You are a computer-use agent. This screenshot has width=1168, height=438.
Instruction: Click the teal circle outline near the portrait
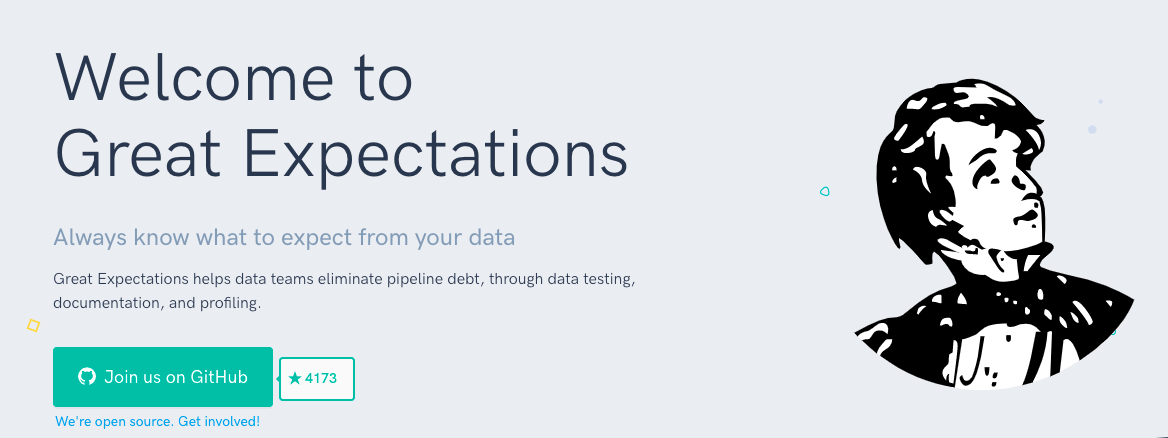point(825,191)
